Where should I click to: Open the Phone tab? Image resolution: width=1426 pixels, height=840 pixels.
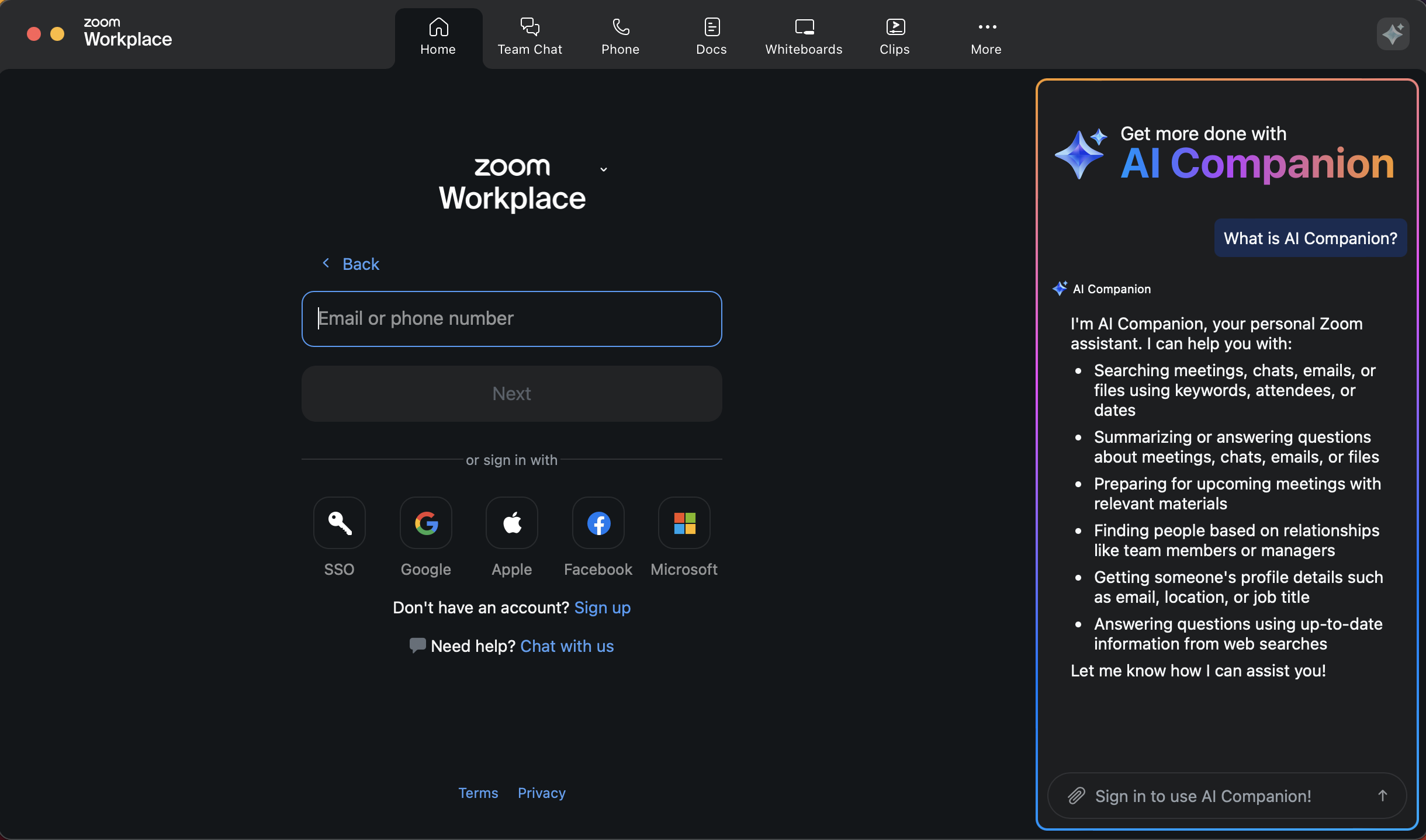[620, 37]
